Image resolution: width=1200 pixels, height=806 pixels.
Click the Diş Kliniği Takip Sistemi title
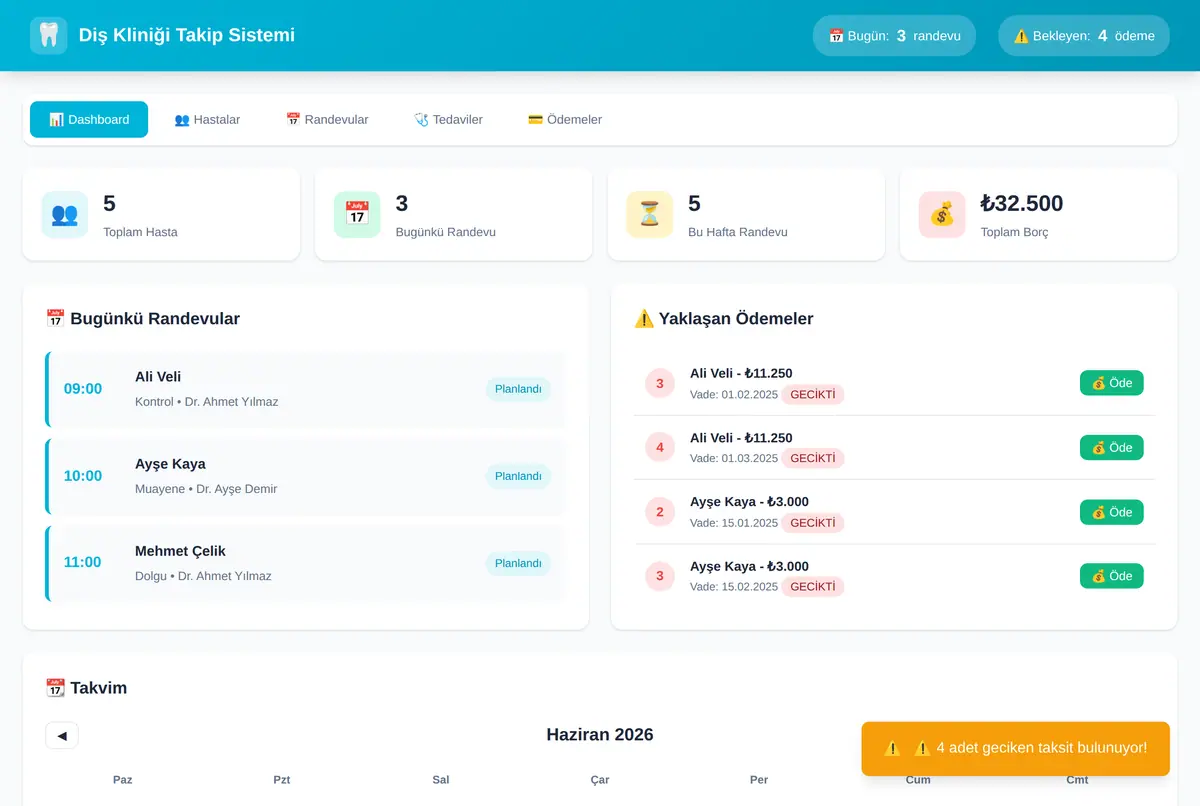coord(187,35)
